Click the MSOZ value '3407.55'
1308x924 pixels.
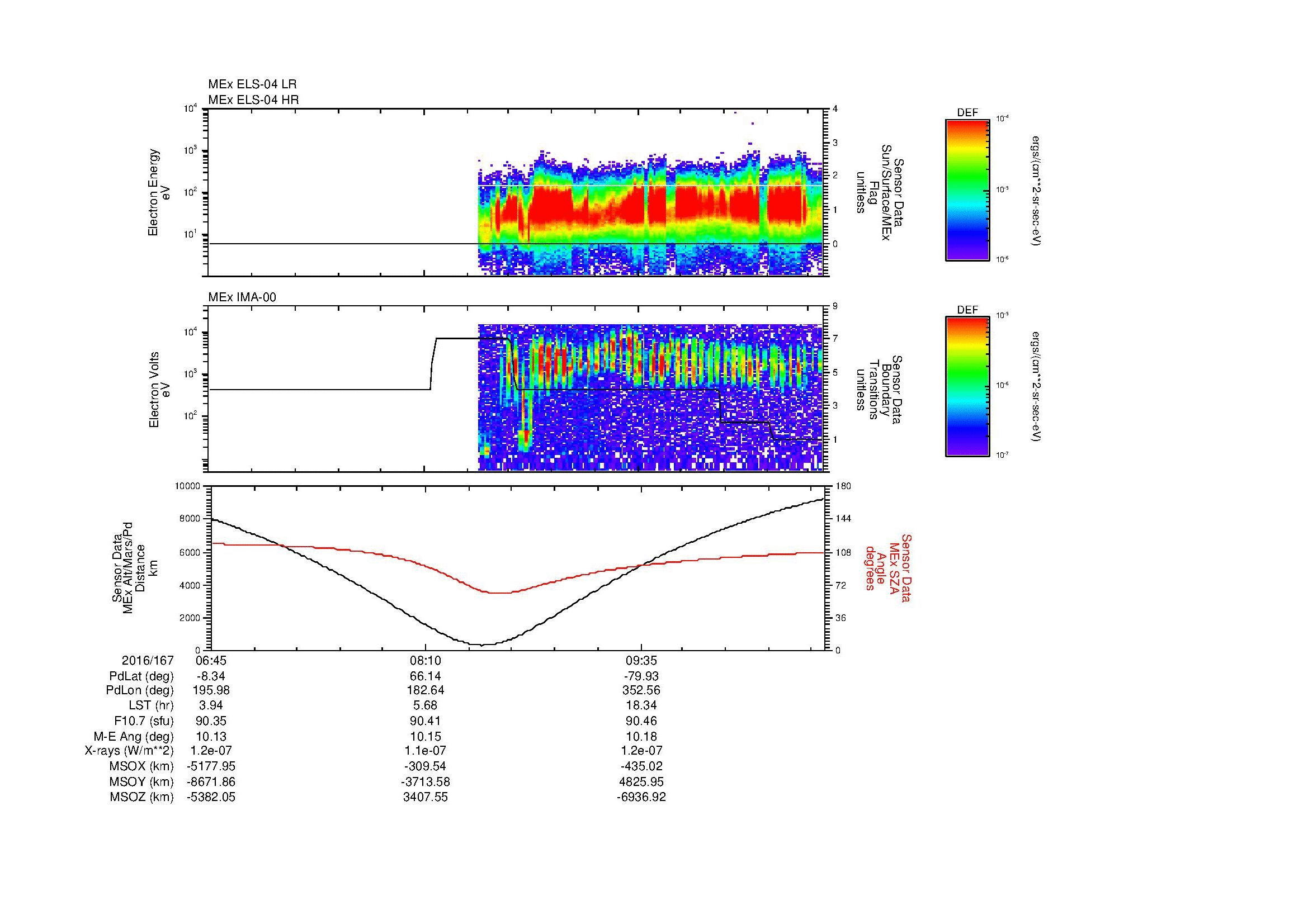(426, 797)
